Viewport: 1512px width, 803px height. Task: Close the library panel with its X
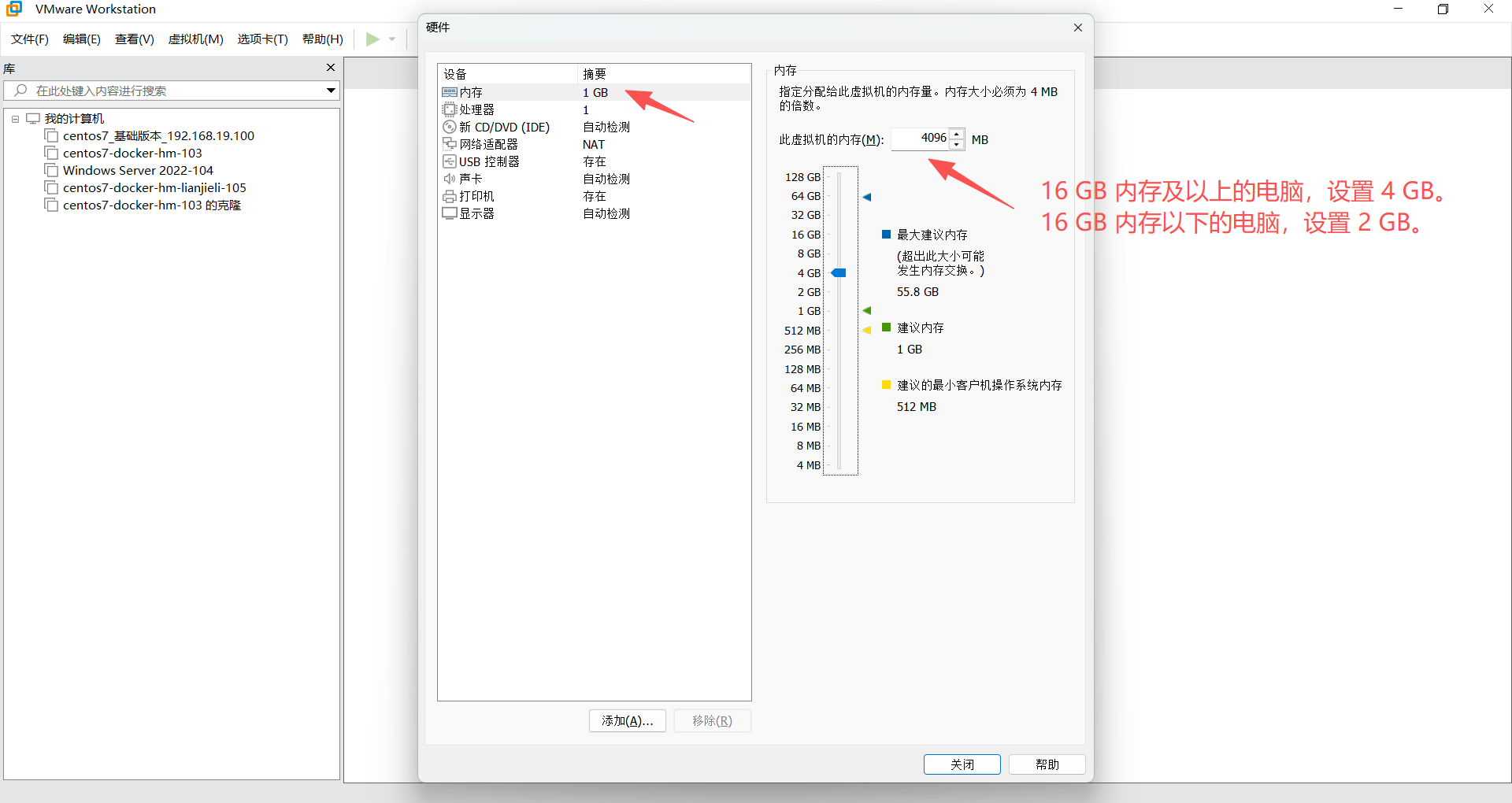tap(331, 68)
